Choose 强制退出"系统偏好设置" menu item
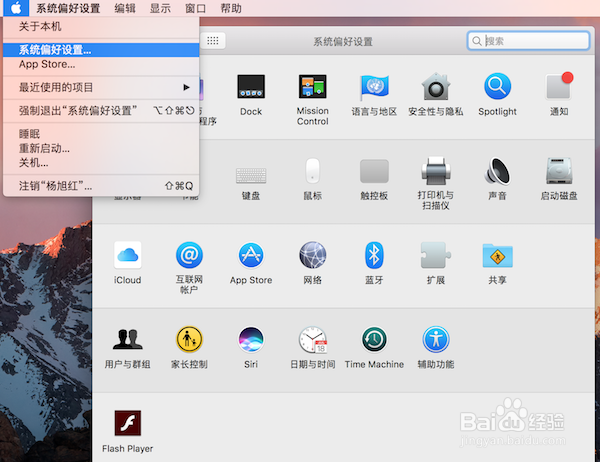The image size is (600, 462). [101, 111]
